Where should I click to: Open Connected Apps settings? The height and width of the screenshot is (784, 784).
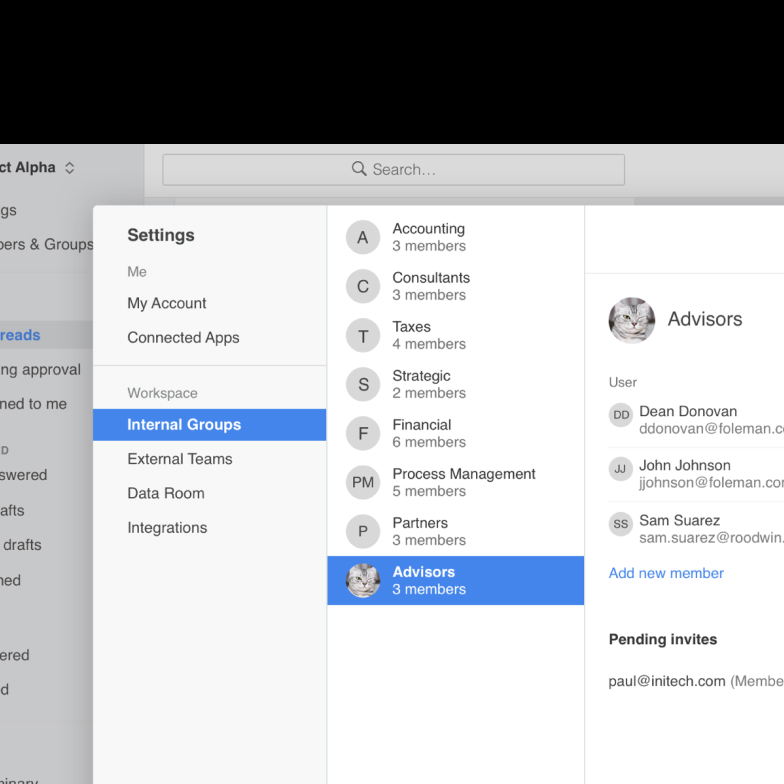coord(183,338)
